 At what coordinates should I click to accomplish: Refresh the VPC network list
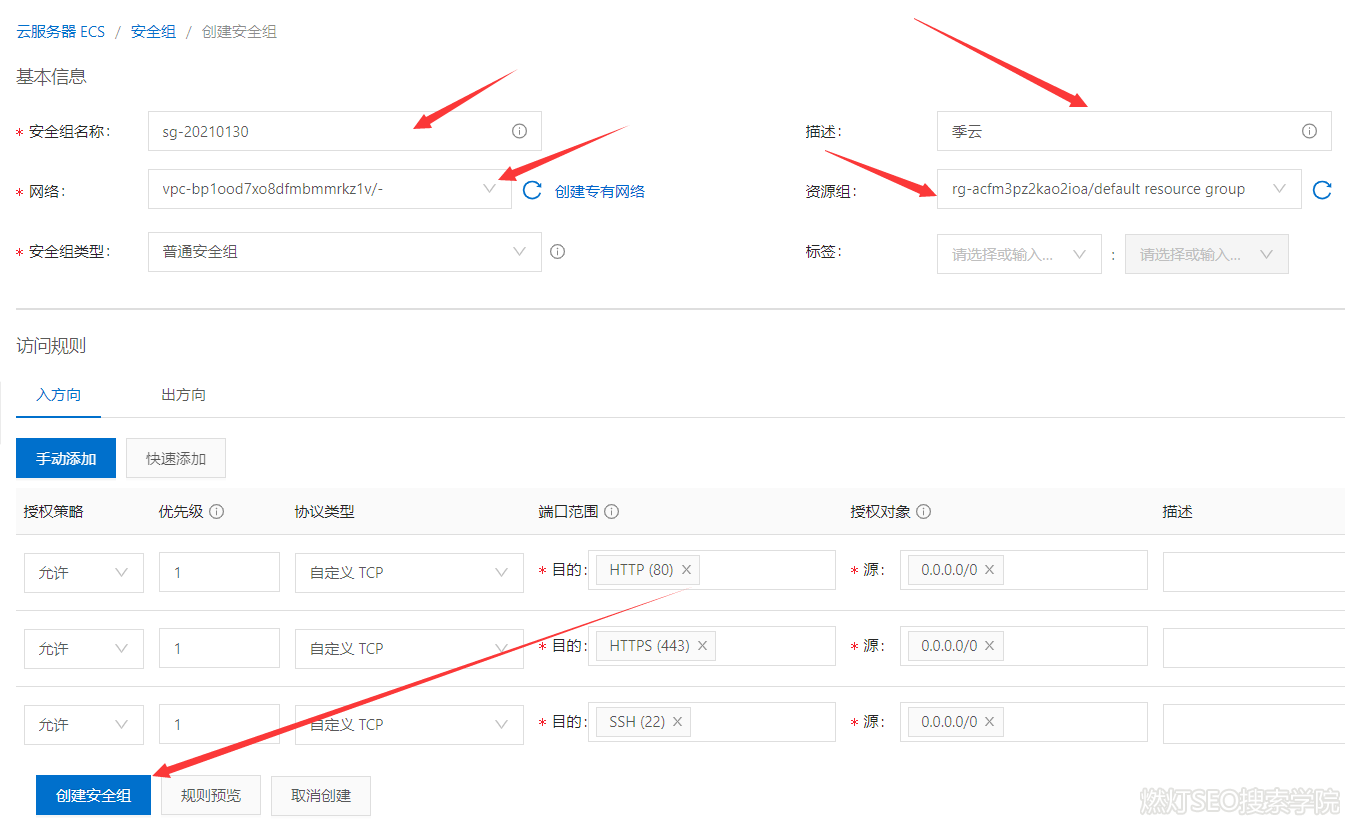coord(532,190)
